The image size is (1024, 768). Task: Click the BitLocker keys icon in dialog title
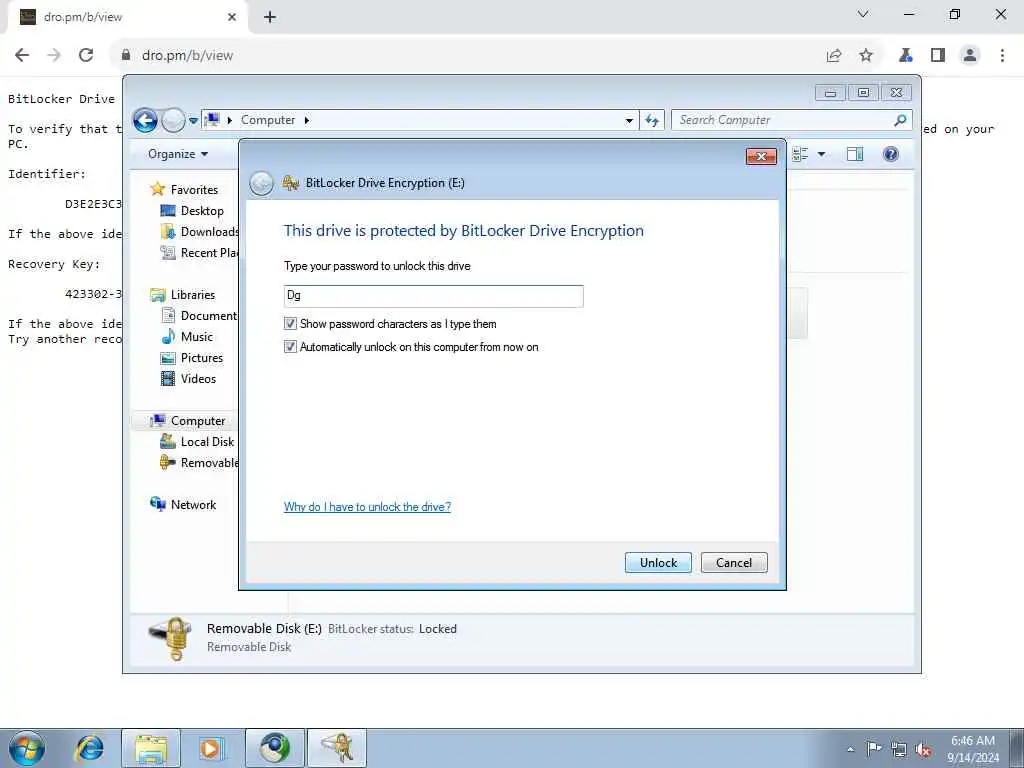[x=291, y=183]
